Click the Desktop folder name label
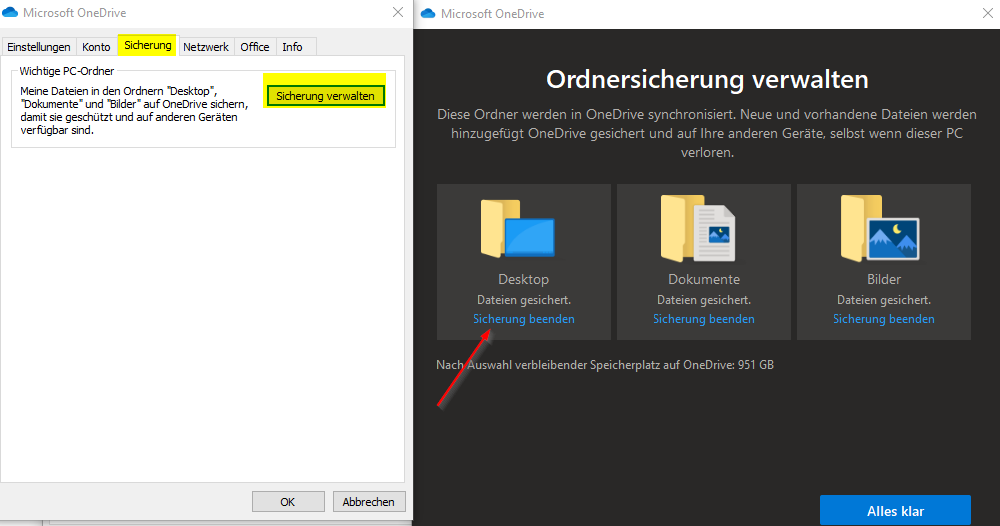 (524, 279)
